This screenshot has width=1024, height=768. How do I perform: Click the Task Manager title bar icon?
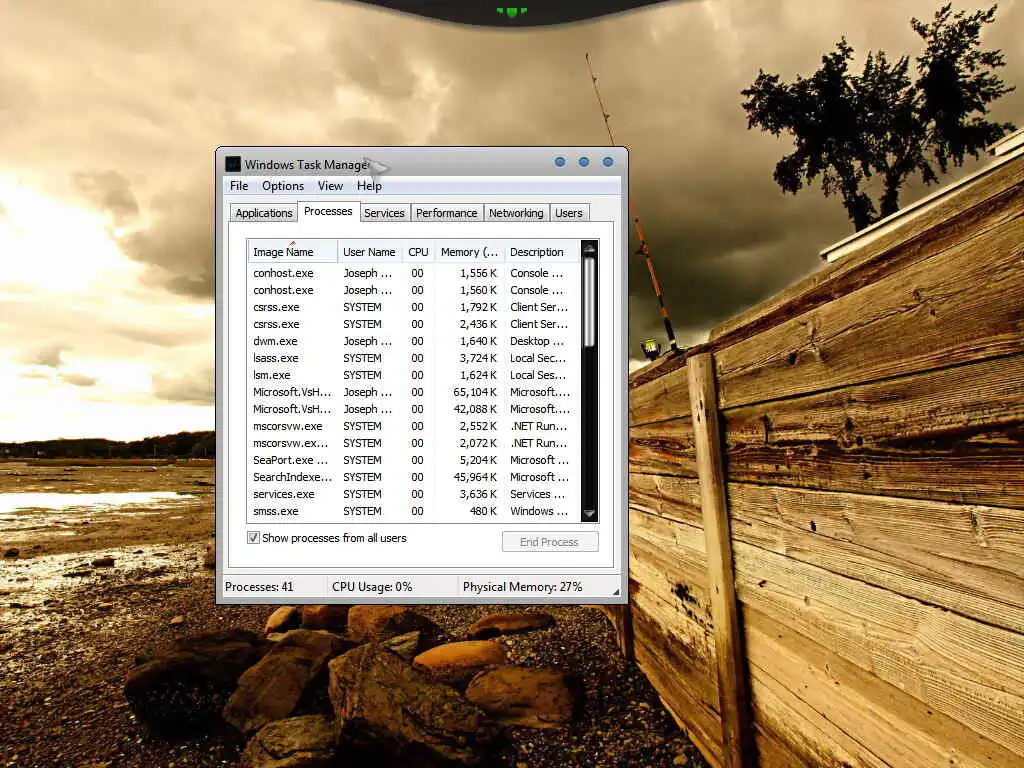coord(233,164)
